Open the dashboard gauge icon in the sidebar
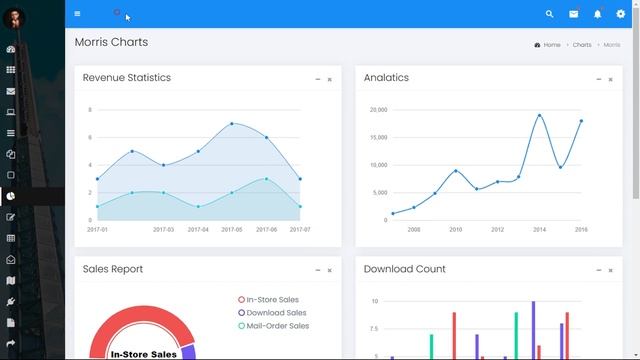Viewport: 640px width, 360px height. (11, 49)
